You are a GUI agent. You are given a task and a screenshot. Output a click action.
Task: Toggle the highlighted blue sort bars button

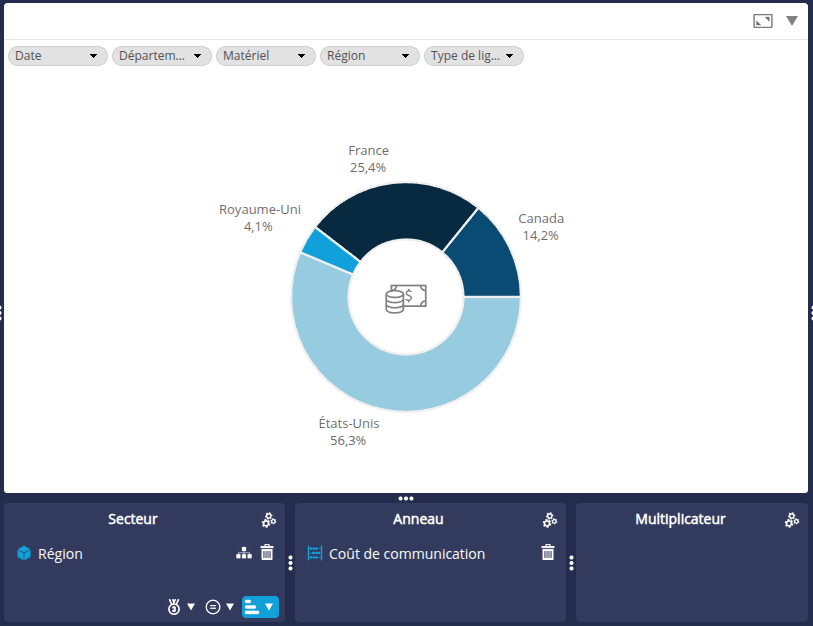(260, 606)
